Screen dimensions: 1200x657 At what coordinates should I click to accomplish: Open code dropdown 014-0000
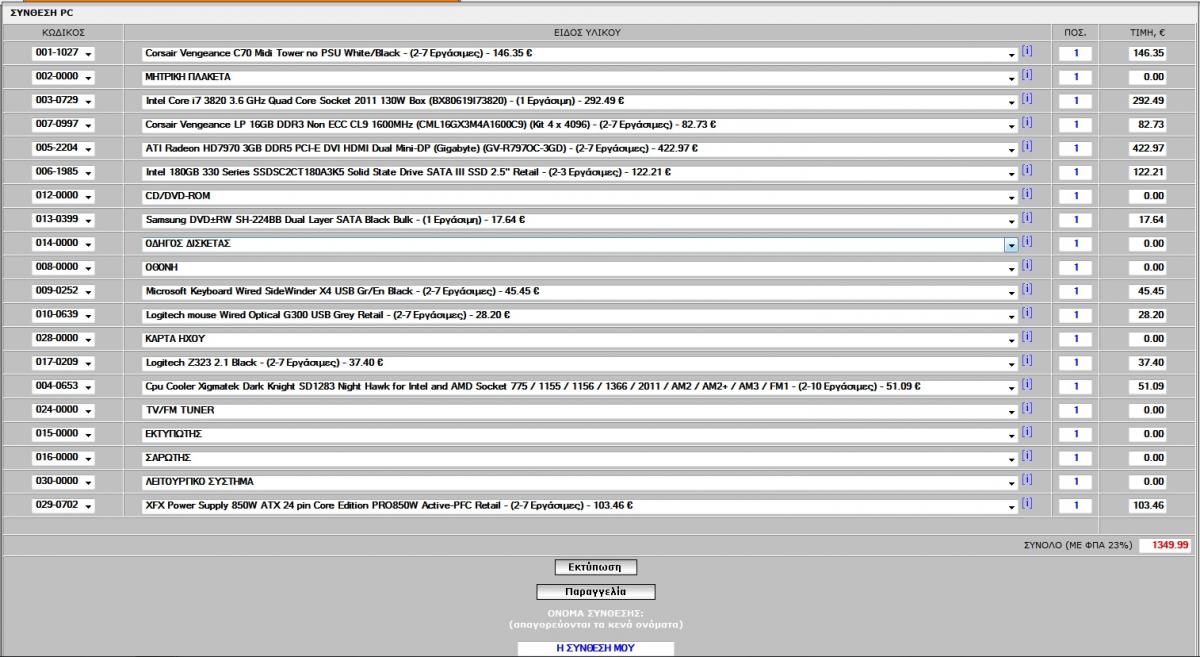pos(62,244)
